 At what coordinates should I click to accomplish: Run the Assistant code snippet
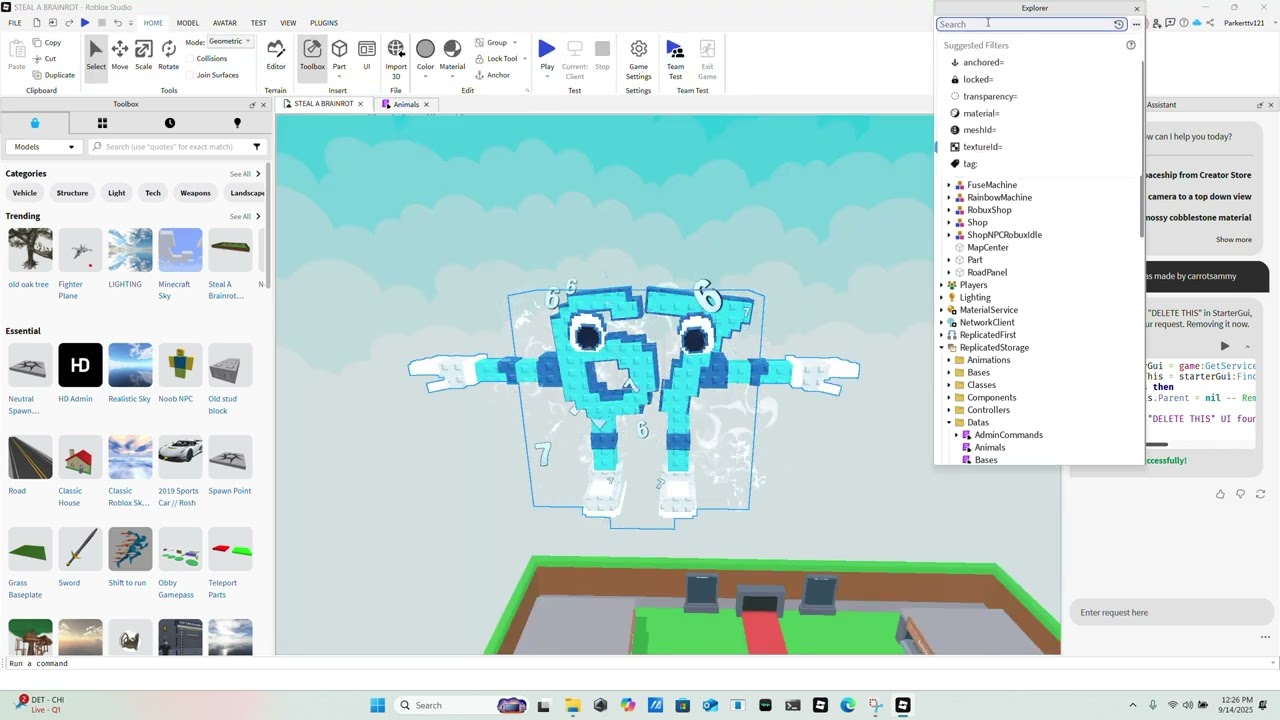1225,346
